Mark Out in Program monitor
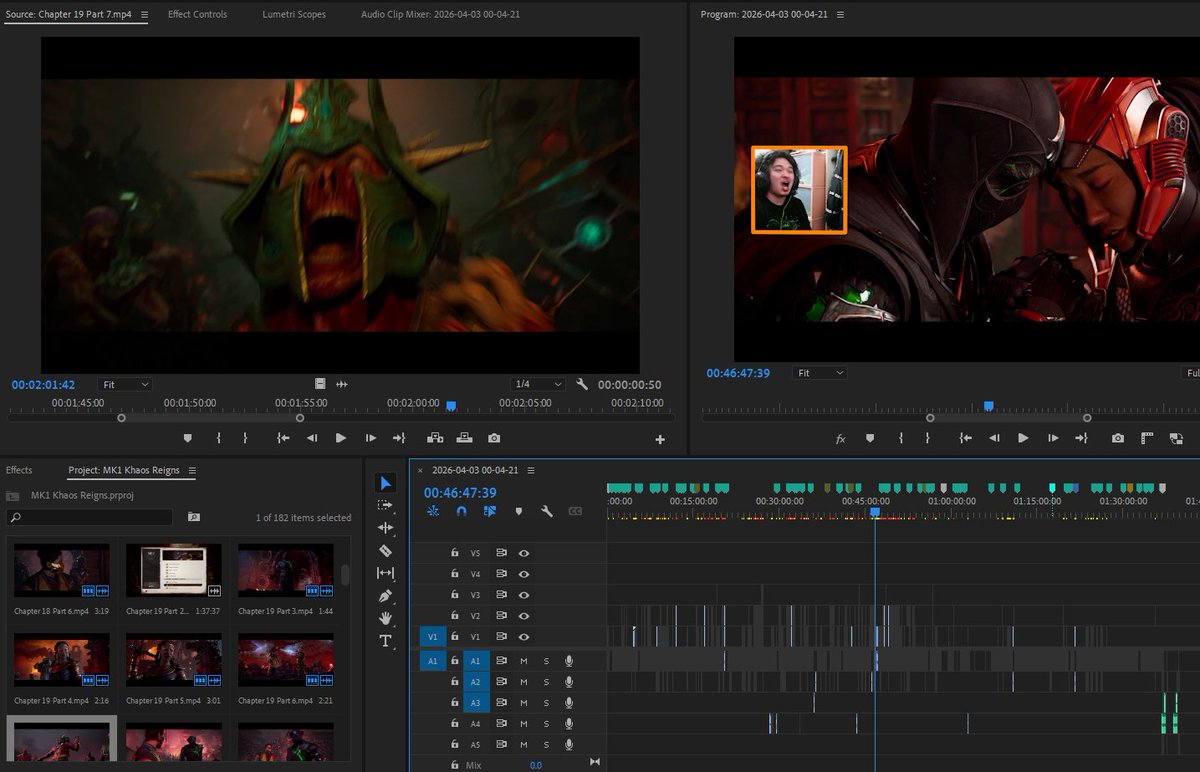The height and width of the screenshot is (772, 1200). click(928, 438)
